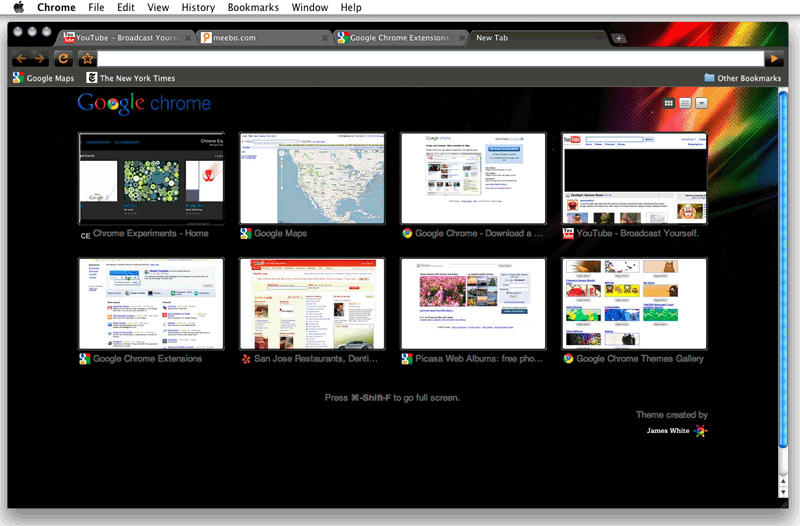Go back with the back arrow button
This screenshot has height=526, width=800.
click(x=21, y=59)
